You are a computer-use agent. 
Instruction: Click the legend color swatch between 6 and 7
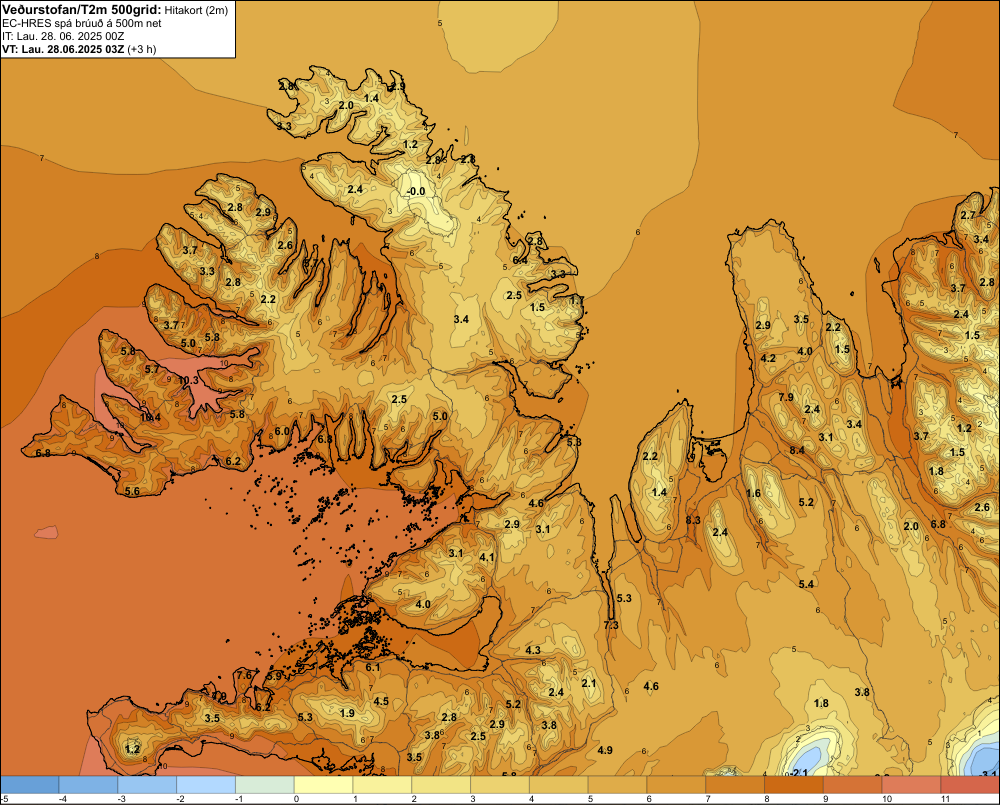pos(676,785)
